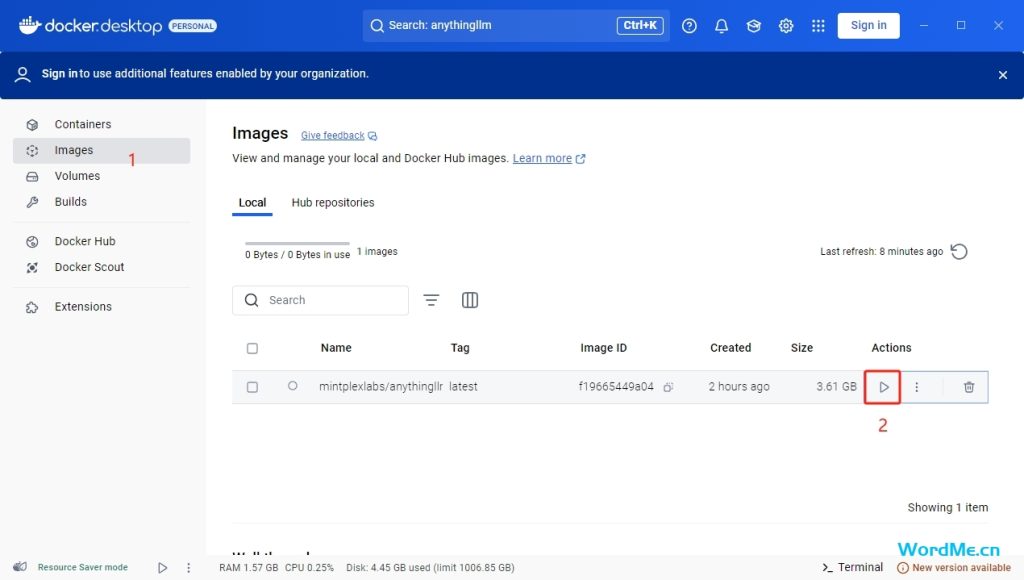Click the CPU 0.25% status
Image resolution: width=1024 pixels, height=580 pixels.
(x=309, y=568)
